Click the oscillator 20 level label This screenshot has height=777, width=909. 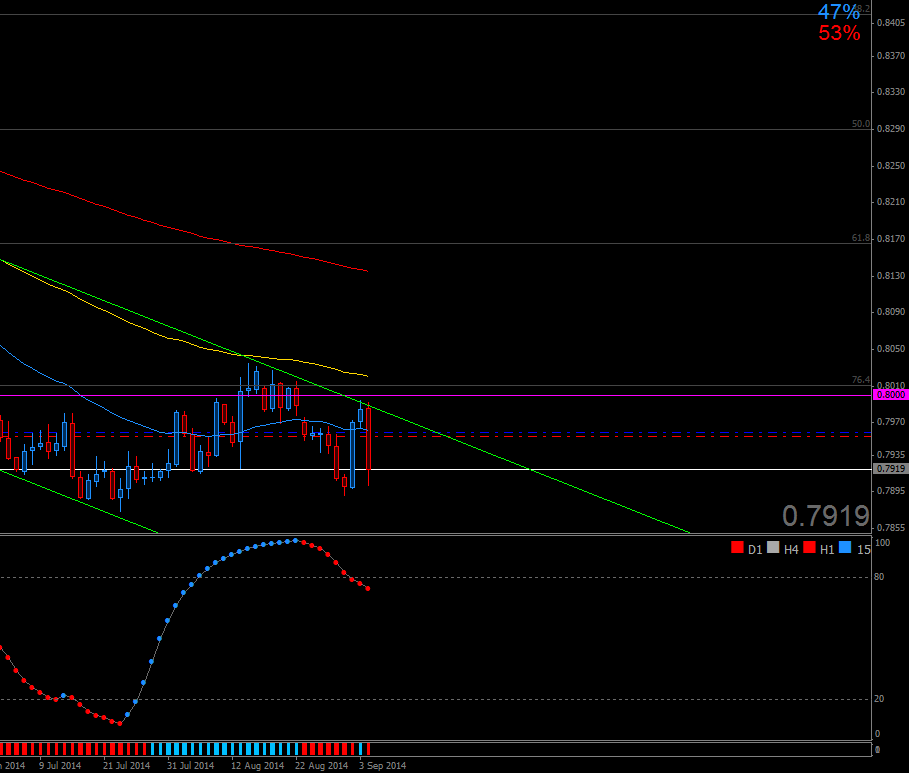click(x=879, y=699)
